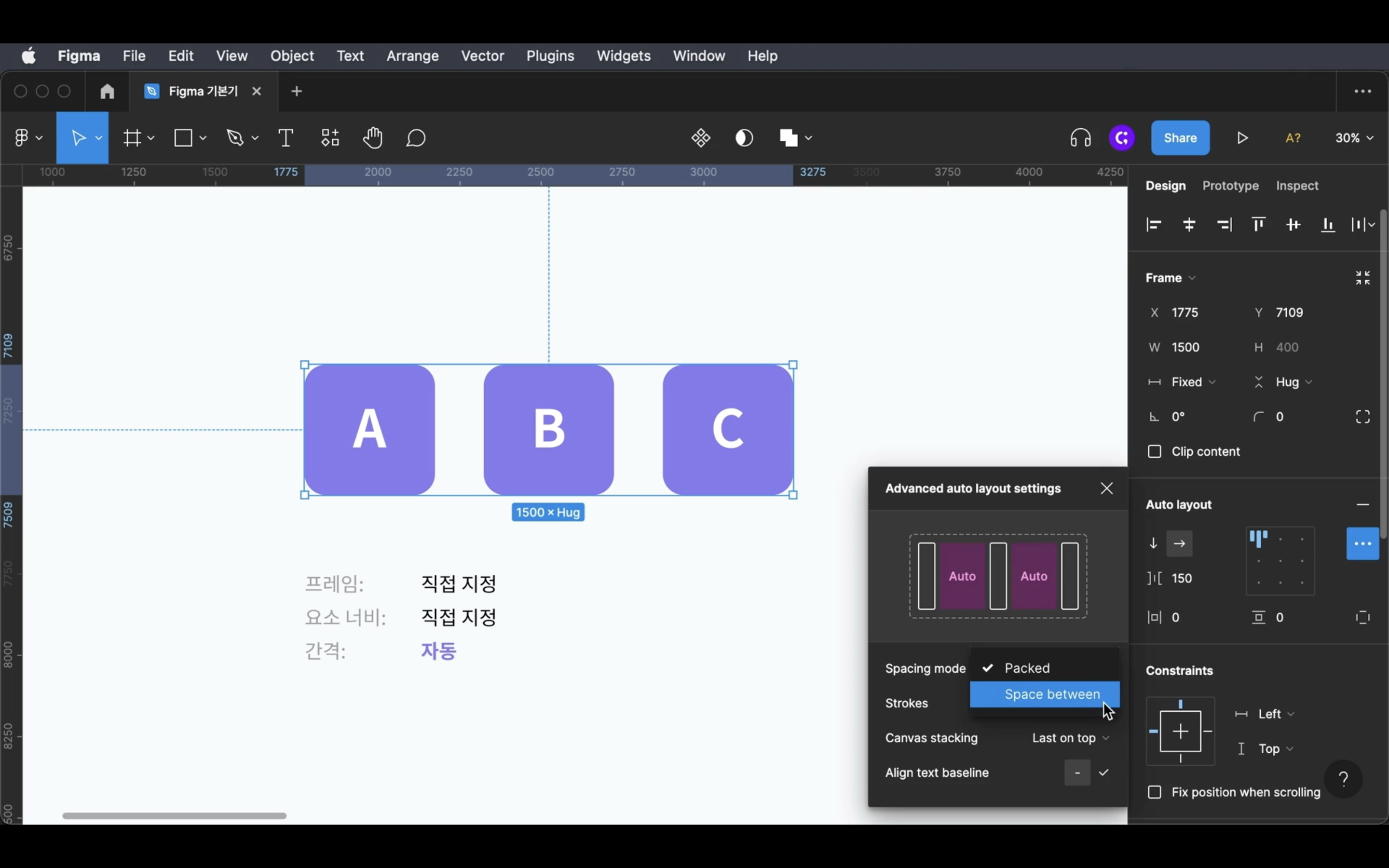
Task: Select horizontal auto layout direction arrow
Action: 1180,543
